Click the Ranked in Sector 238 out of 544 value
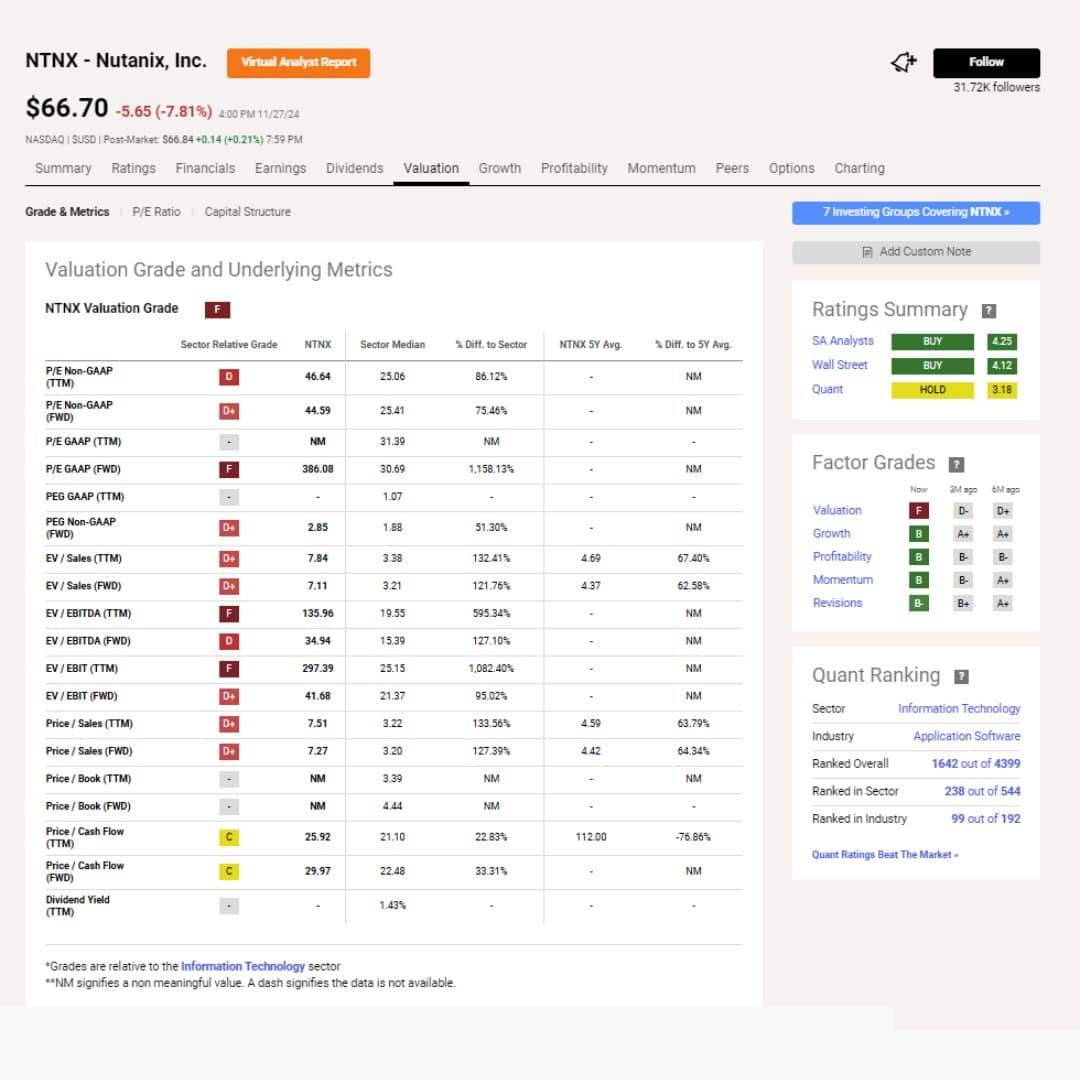 coord(982,791)
